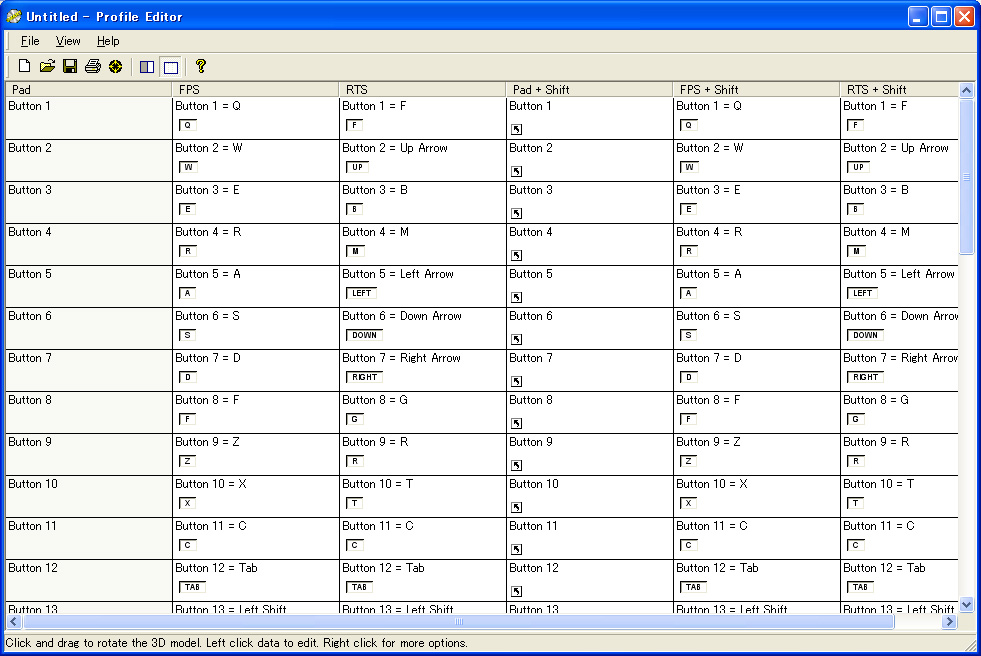981x656 pixels.
Task: Select 'Button 9' in Pad + Shift column
Action: coord(589,454)
